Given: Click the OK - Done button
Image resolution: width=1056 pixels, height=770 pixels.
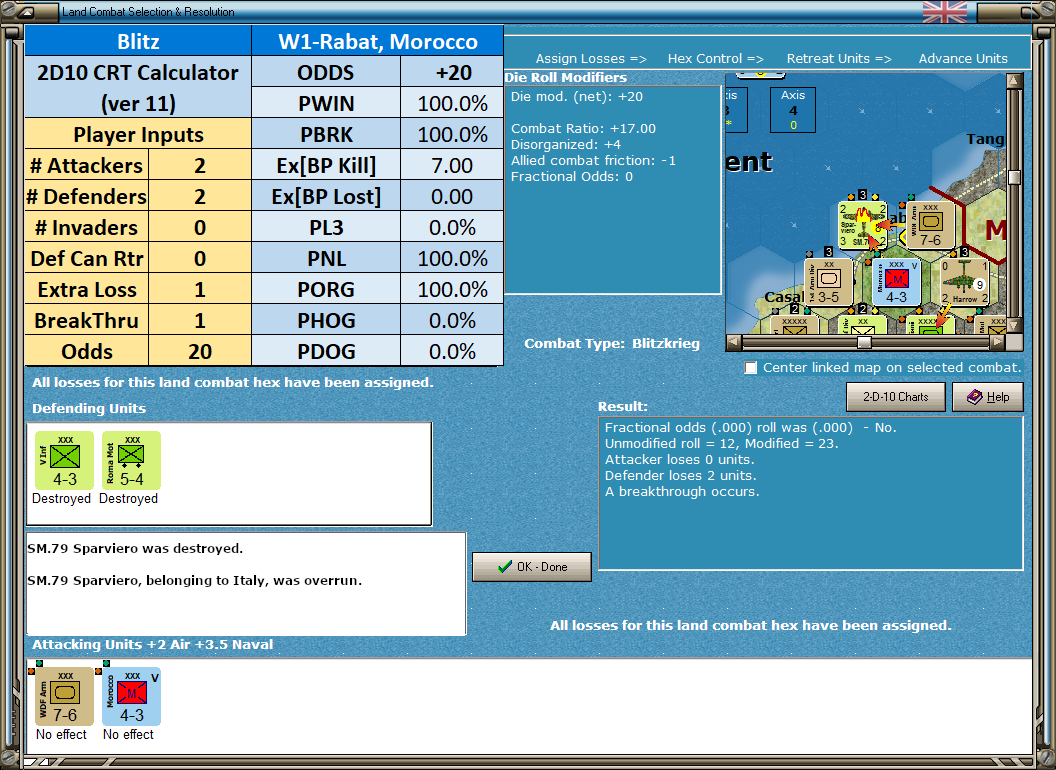Looking at the screenshot, I should (532, 567).
